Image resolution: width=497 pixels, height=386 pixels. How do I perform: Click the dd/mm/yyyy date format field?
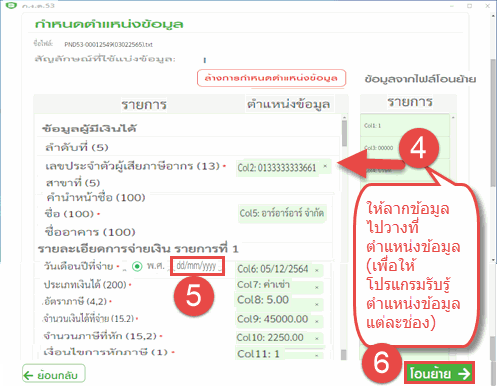pos(197,266)
